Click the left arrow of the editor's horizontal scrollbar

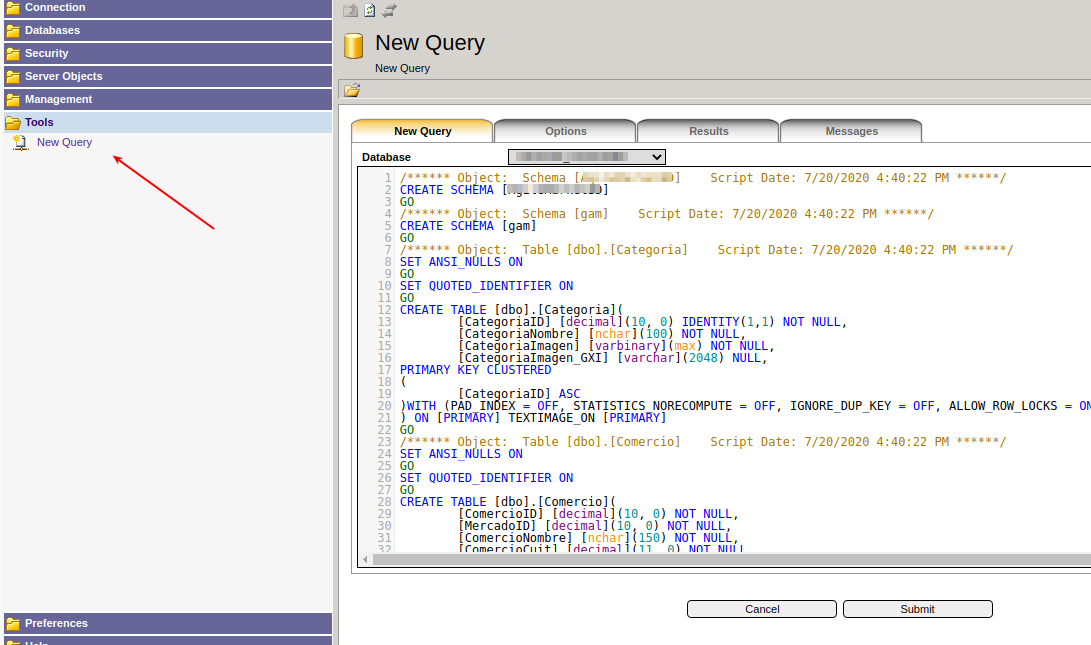point(365,559)
